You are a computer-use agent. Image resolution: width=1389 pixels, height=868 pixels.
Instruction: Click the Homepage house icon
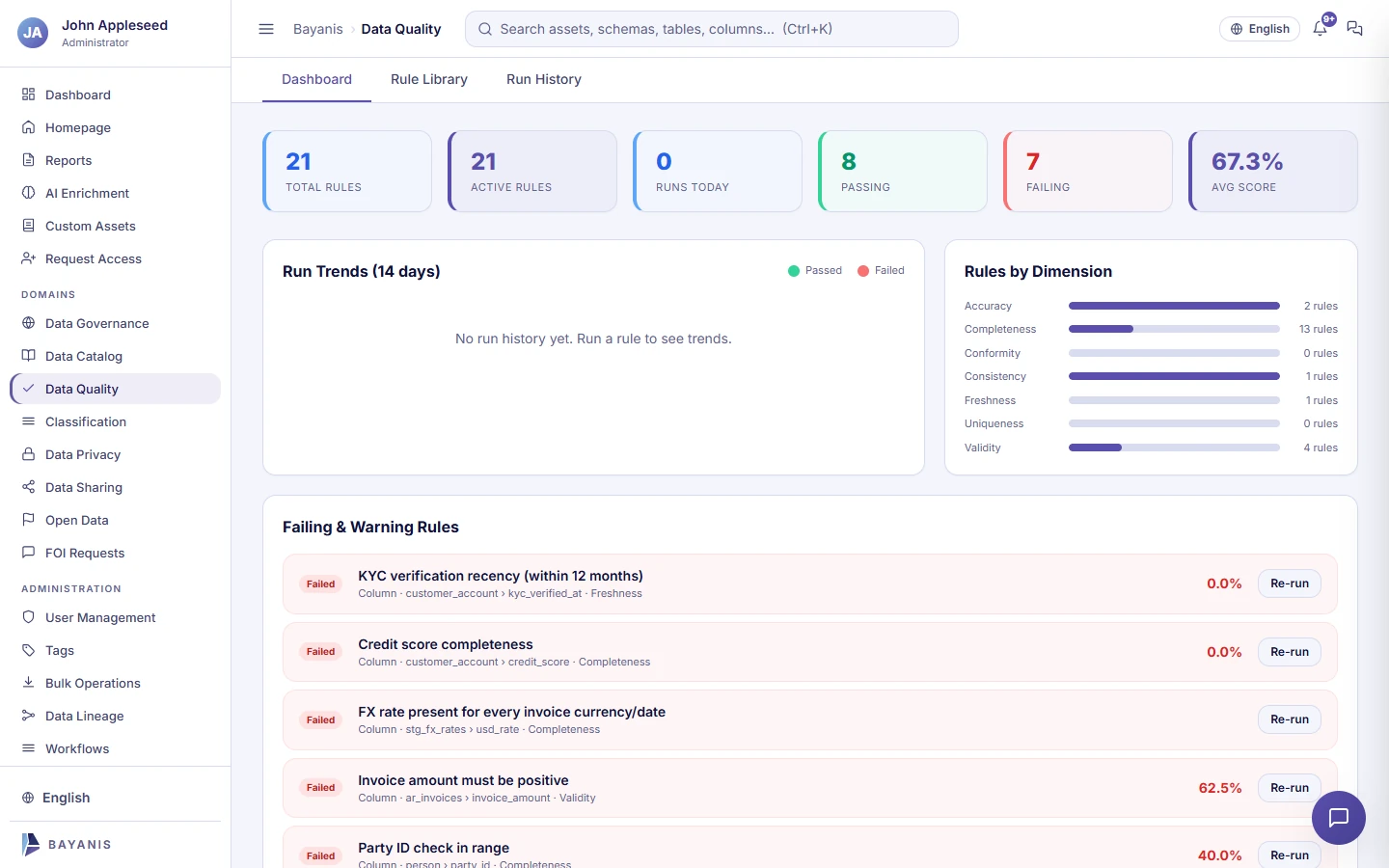pyautogui.click(x=29, y=127)
